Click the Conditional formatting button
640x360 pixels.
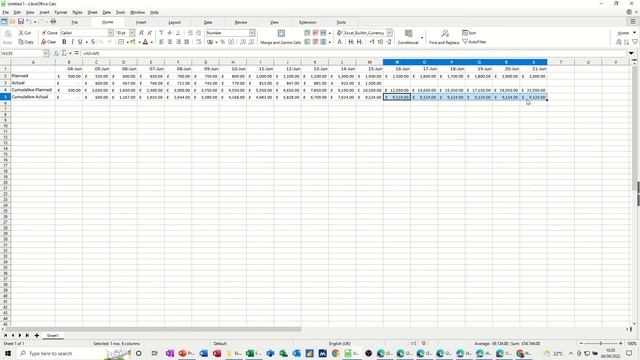point(408,37)
